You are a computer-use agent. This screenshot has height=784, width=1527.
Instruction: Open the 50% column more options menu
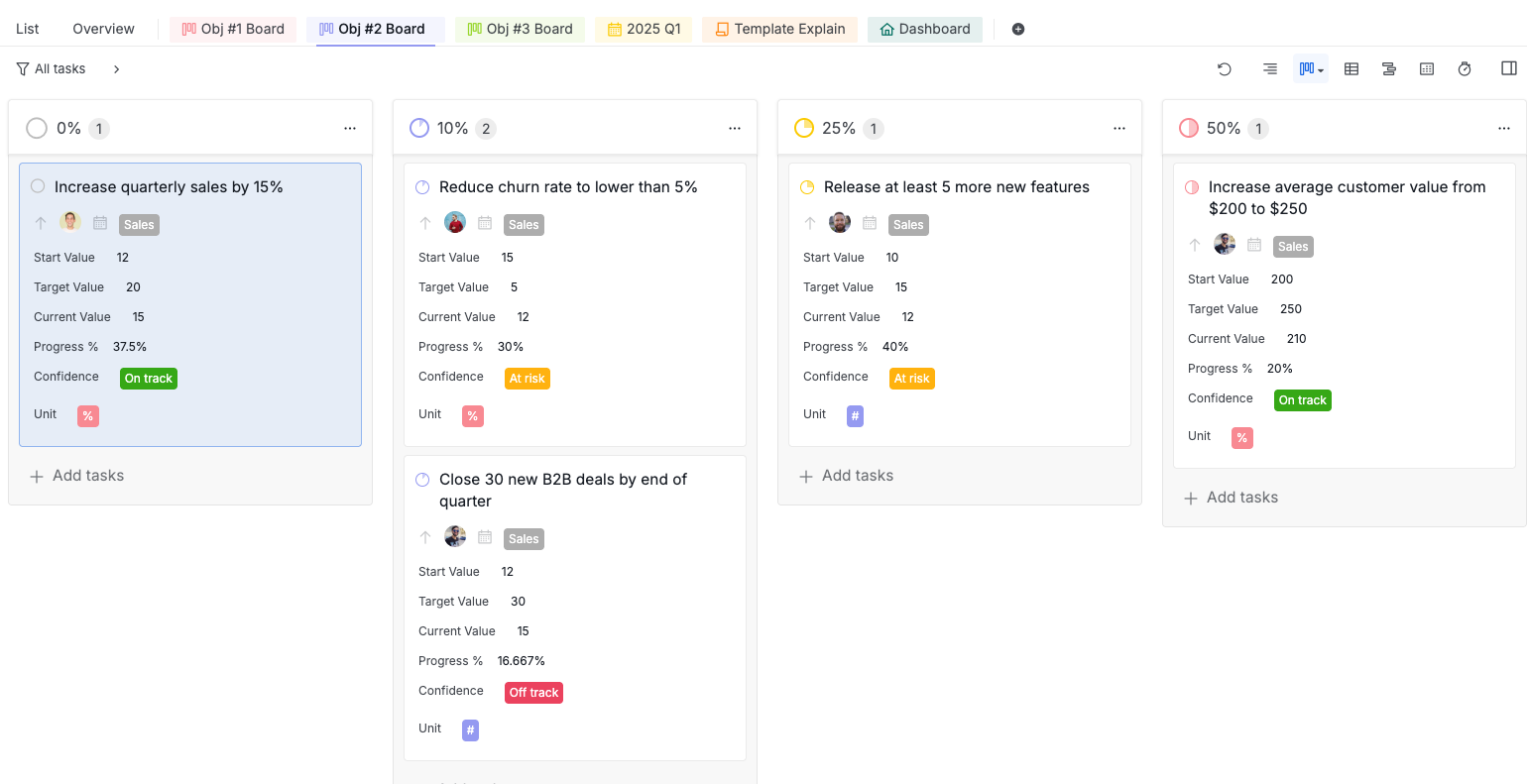[x=1504, y=128]
